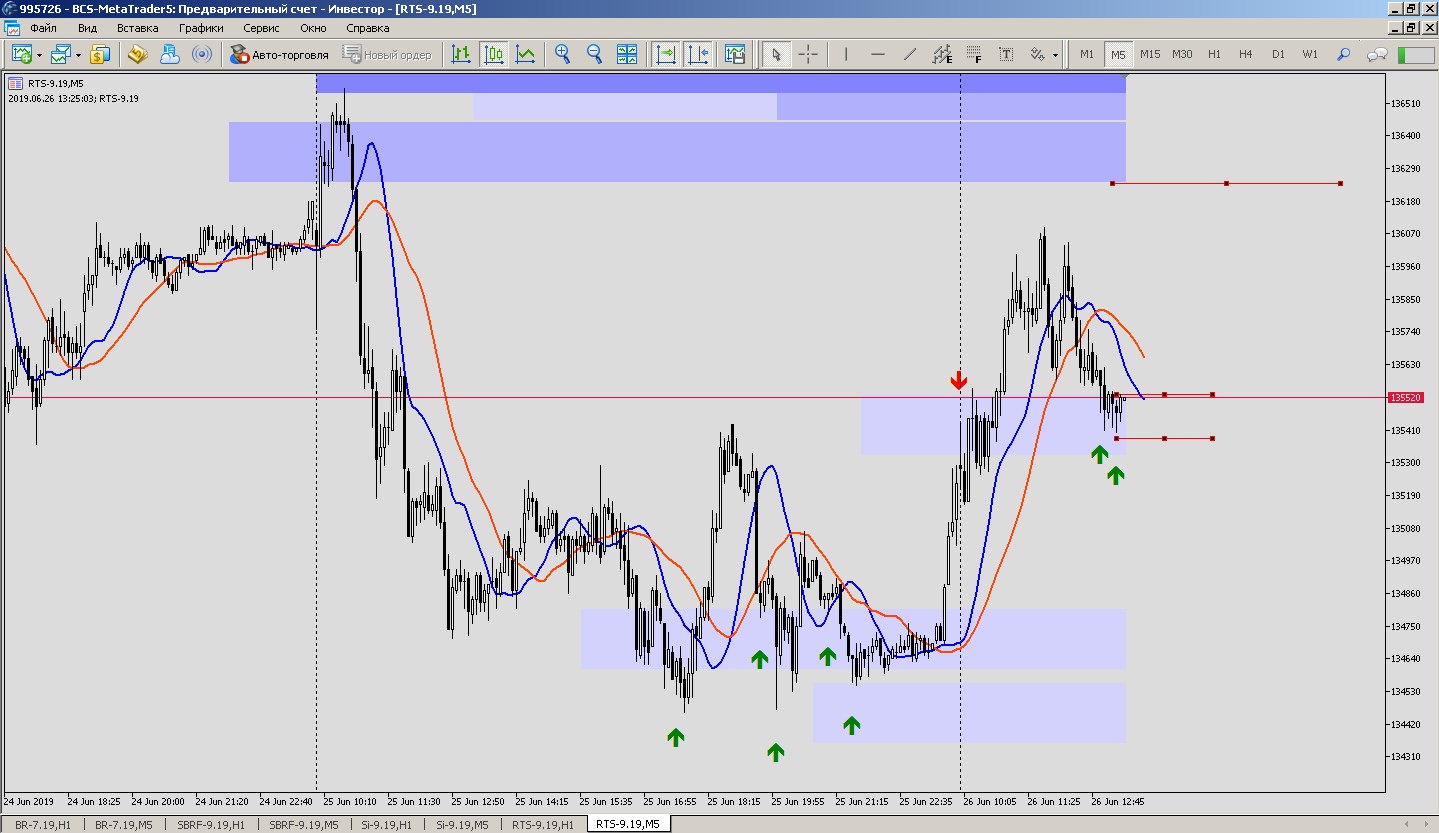The height and width of the screenshot is (833, 1439).
Task: Switch chart to candlesticks mode
Action: click(x=493, y=54)
